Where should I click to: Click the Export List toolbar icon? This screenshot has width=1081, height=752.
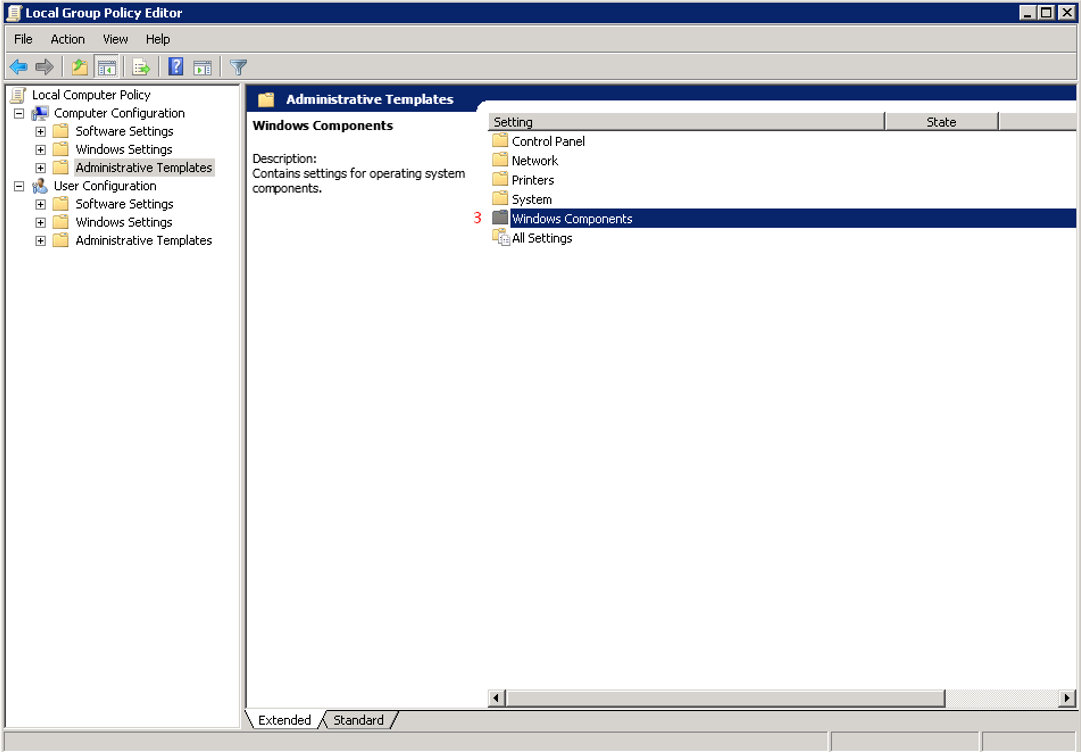click(141, 67)
